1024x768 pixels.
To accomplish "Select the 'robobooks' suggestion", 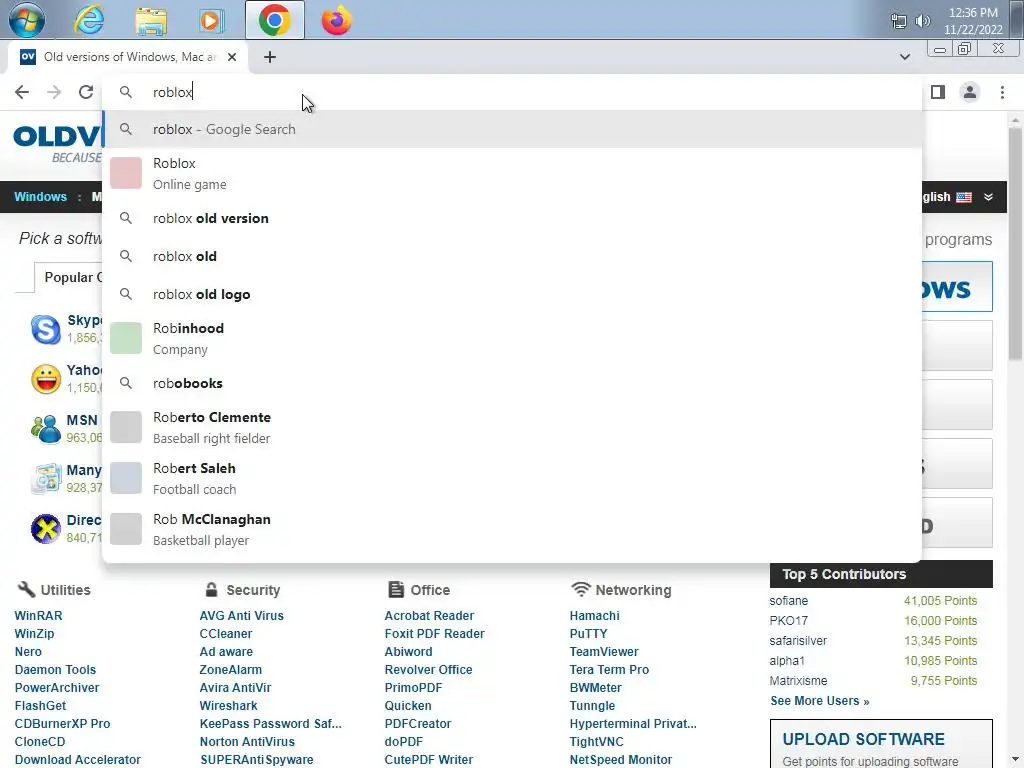I will [512, 383].
